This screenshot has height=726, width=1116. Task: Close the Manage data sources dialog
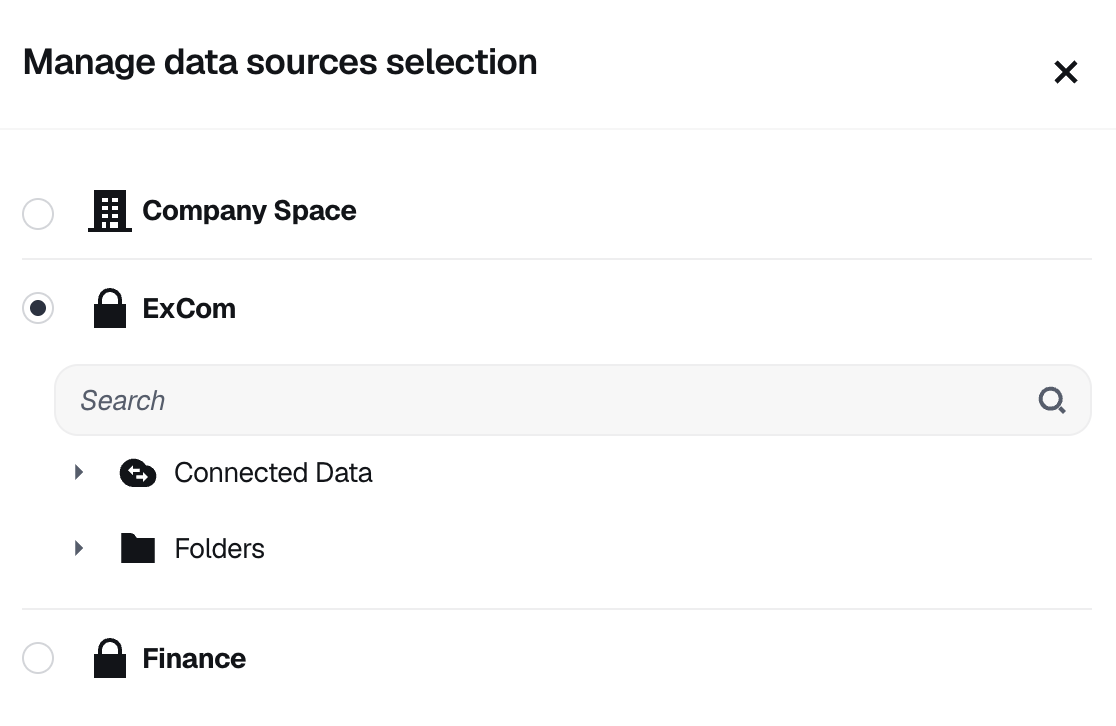point(1065,72)
